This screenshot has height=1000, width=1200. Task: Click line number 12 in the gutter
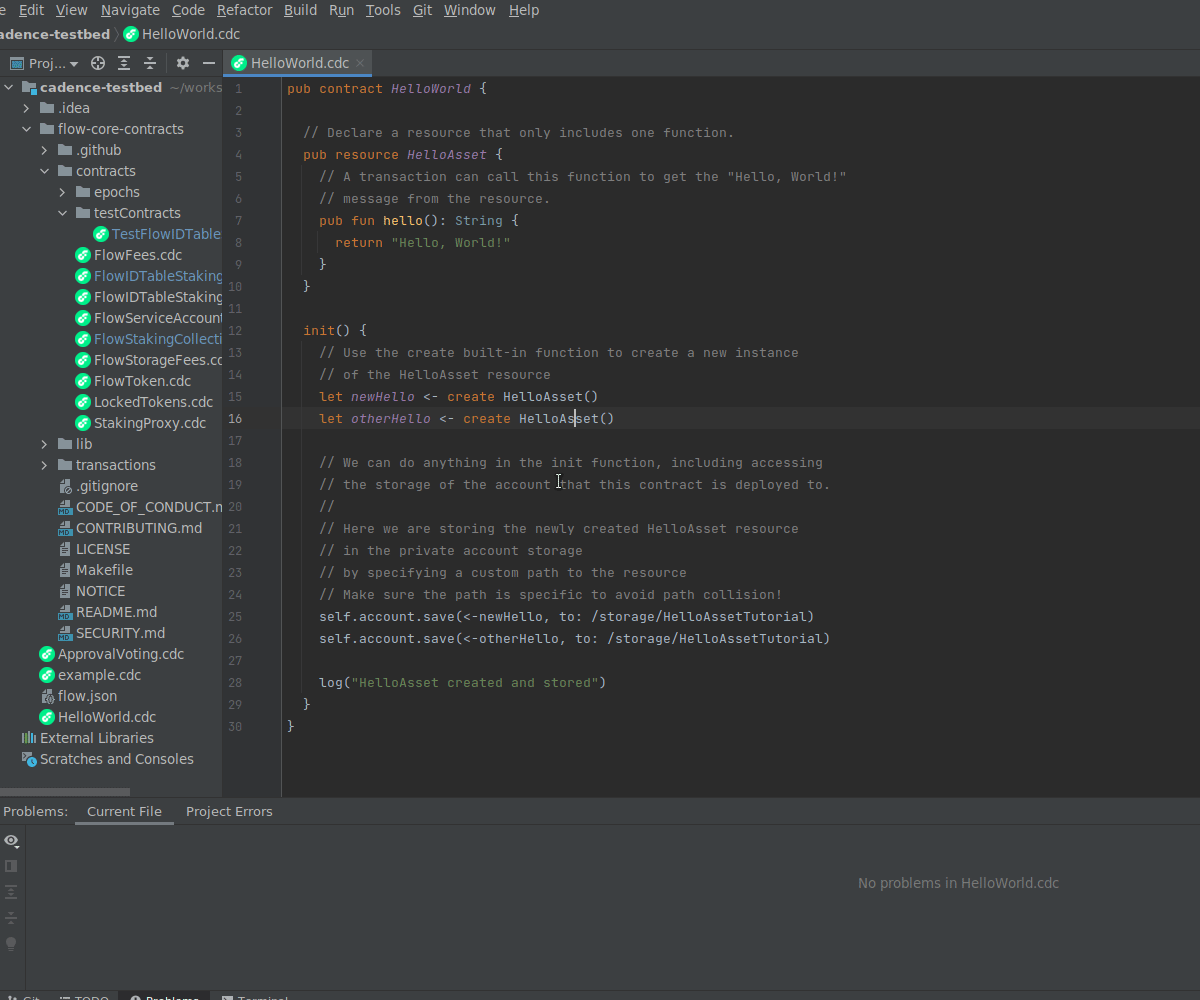click(x=235, y=330)
